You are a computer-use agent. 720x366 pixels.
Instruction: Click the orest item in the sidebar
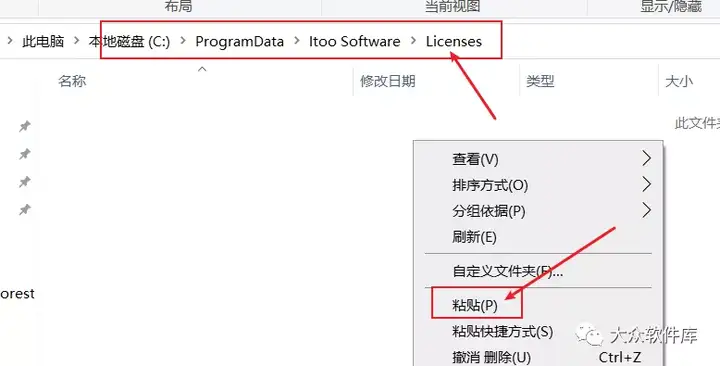pos(17,293)
